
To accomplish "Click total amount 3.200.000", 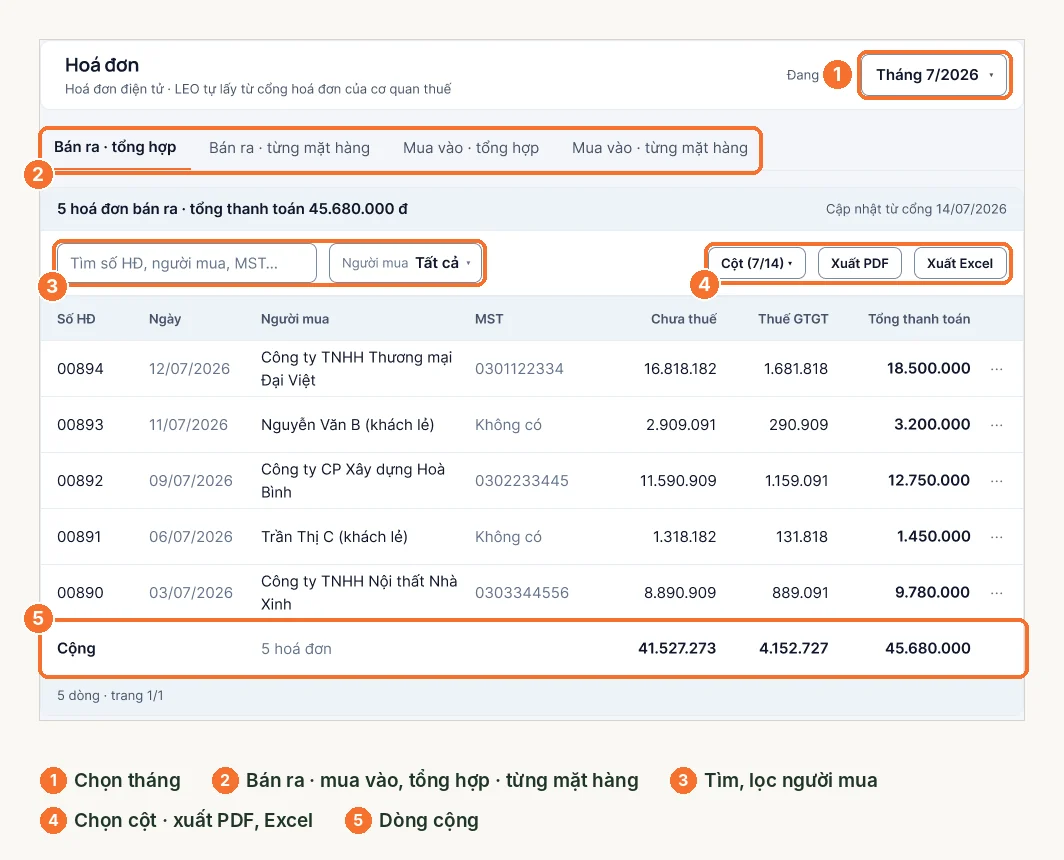I will coord(932,425).
